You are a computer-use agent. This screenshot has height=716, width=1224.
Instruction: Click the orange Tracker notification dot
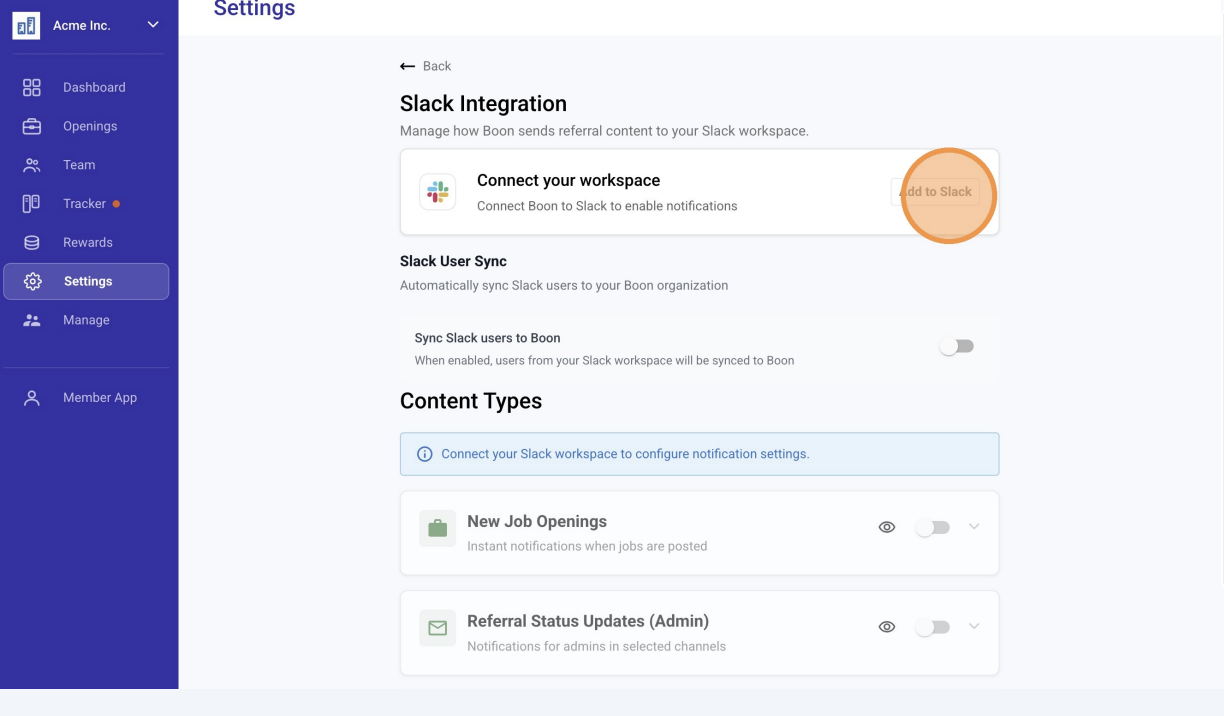click(x=116, y=204)
